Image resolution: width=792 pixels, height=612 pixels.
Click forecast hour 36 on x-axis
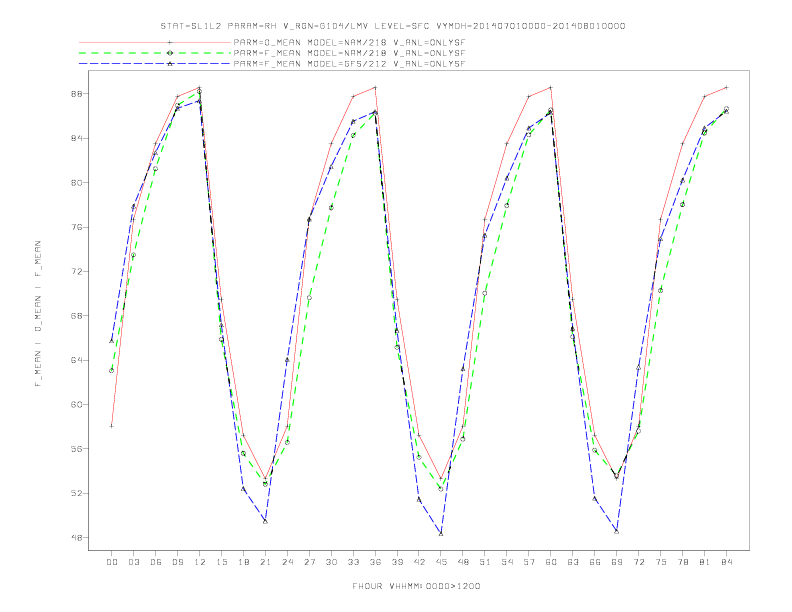375,562
